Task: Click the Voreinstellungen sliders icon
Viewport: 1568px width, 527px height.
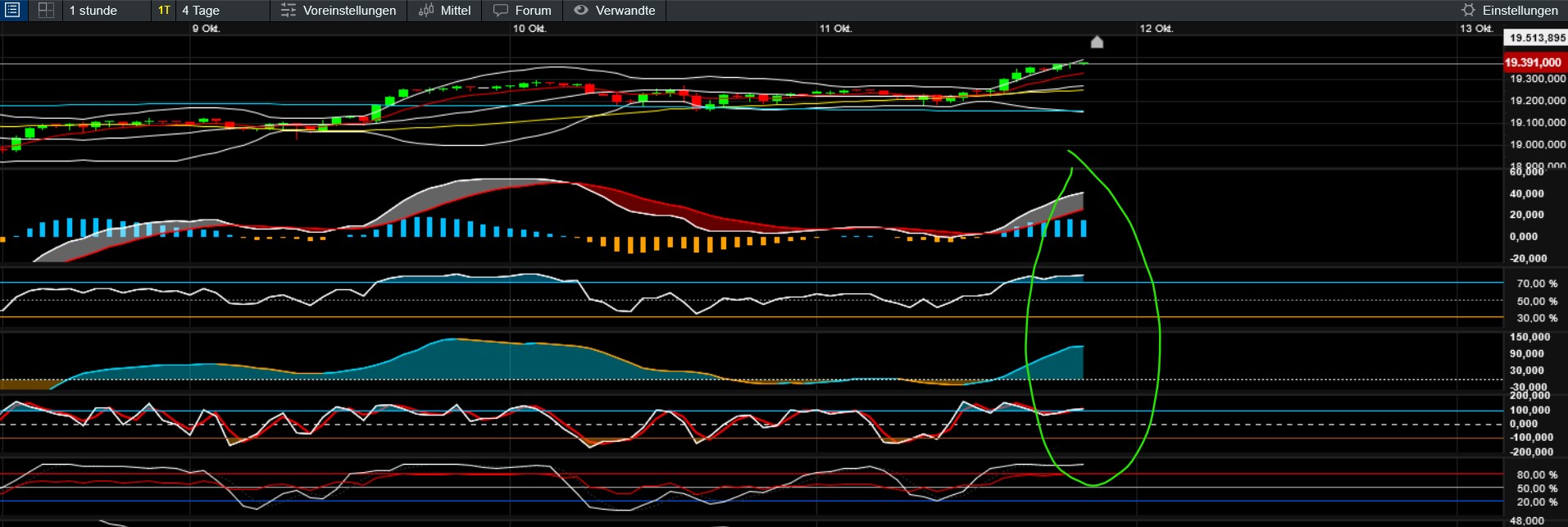Action: pos(288,11)
